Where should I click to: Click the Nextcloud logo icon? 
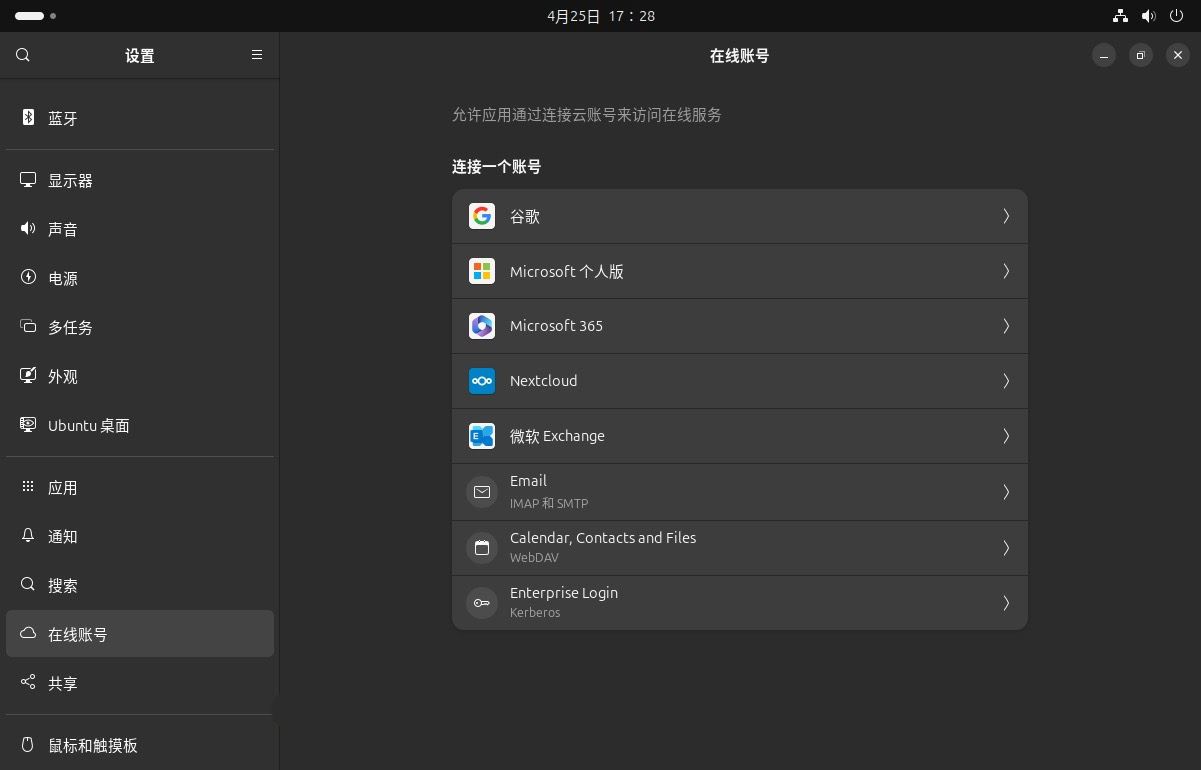point(482,381)
